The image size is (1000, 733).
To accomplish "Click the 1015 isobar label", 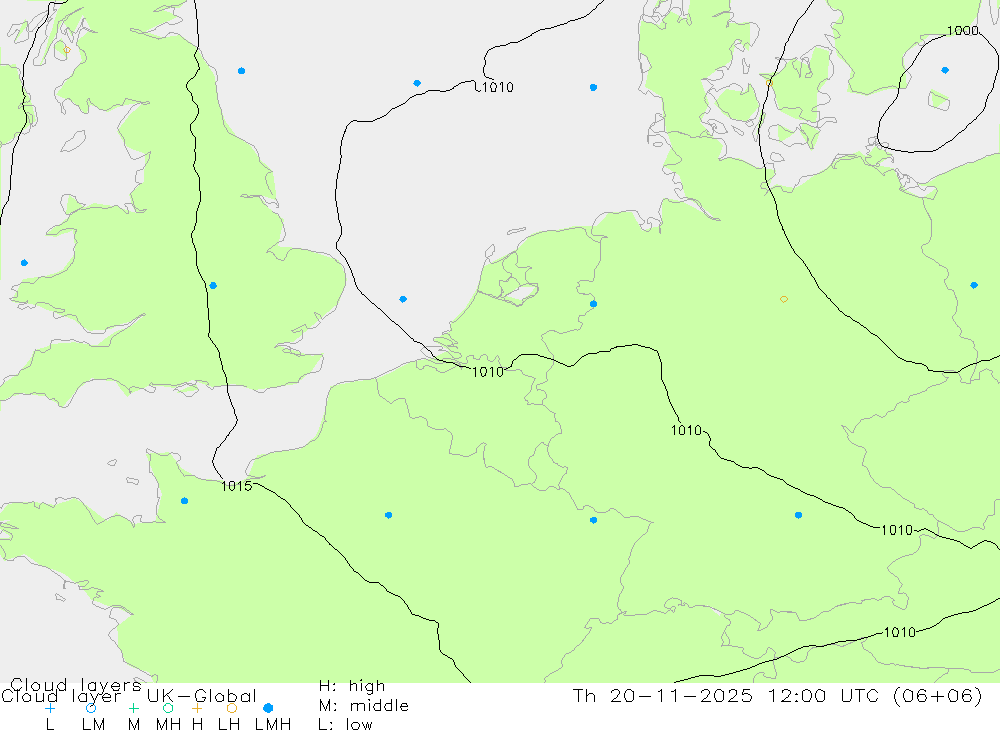I will [x=237, y=486].
